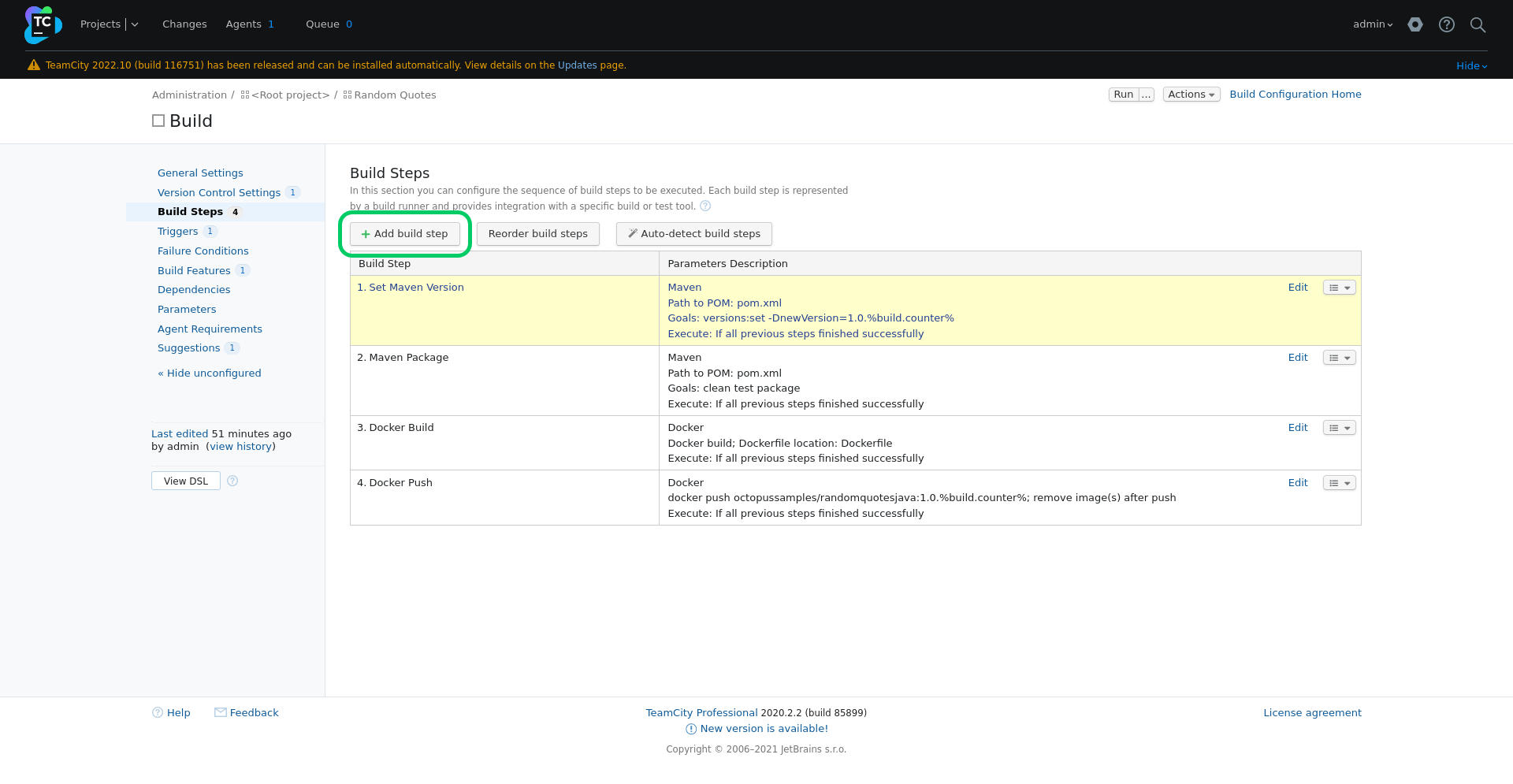Viewport: 1513px width, 784px height.
Task: Click View DSL to see the configuration code
Action: pos(185,481)
